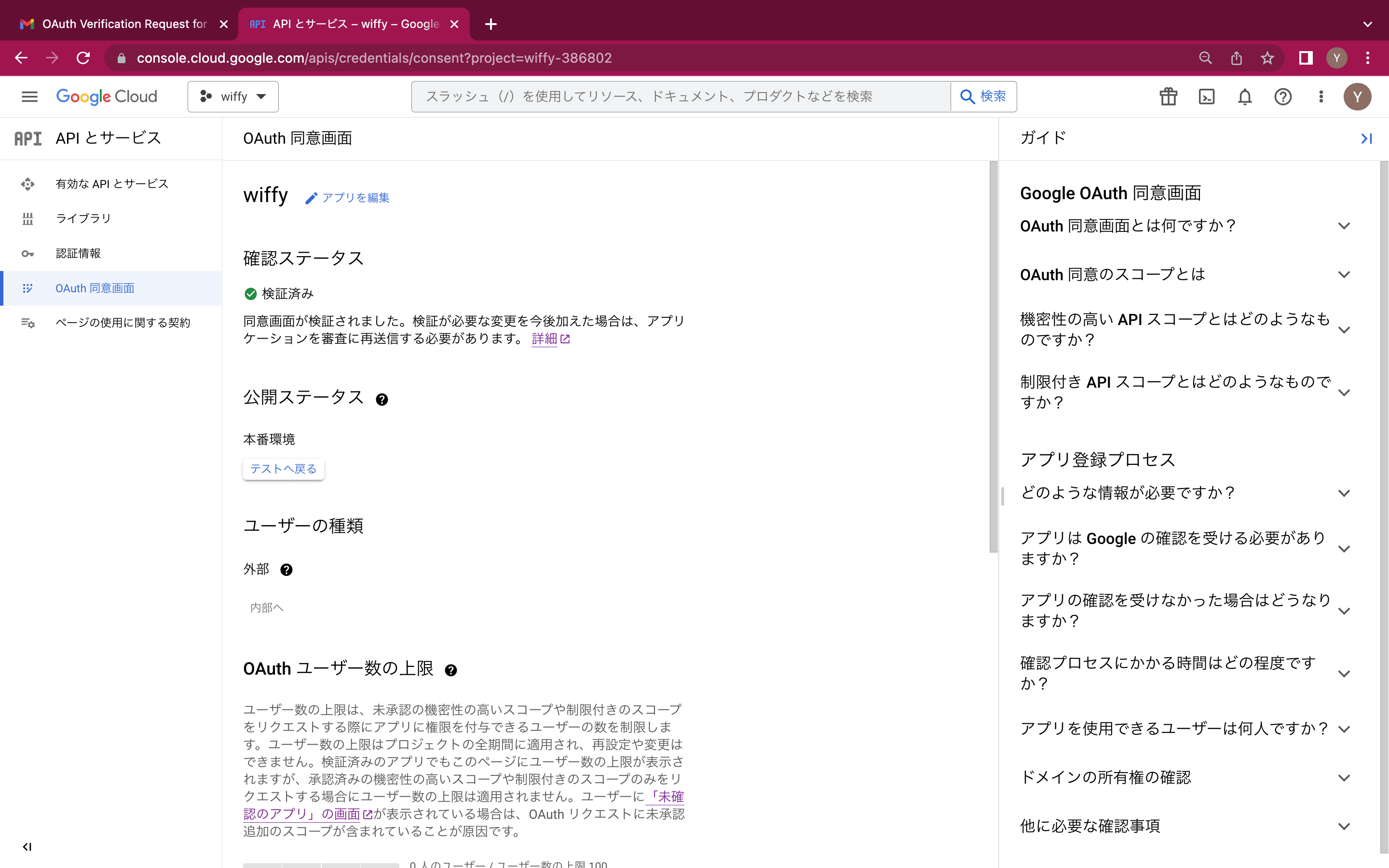The height and width of the screenshot is (868, 1389).
Task: Select ライブラリ in sidebar
Action: pyautogui.click(x=111, y=219)
